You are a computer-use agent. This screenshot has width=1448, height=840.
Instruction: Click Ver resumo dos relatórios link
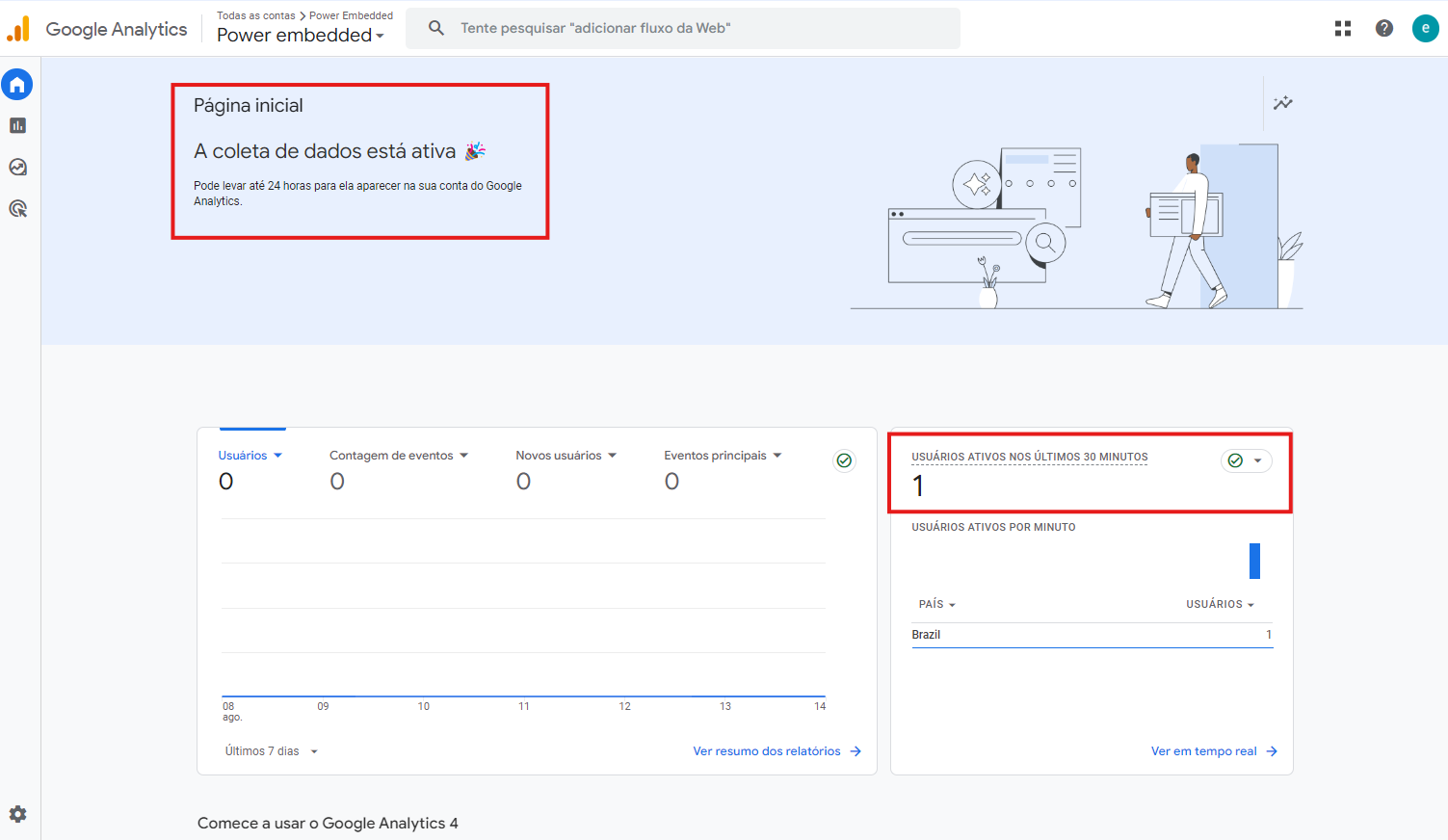tap(777, 751)
